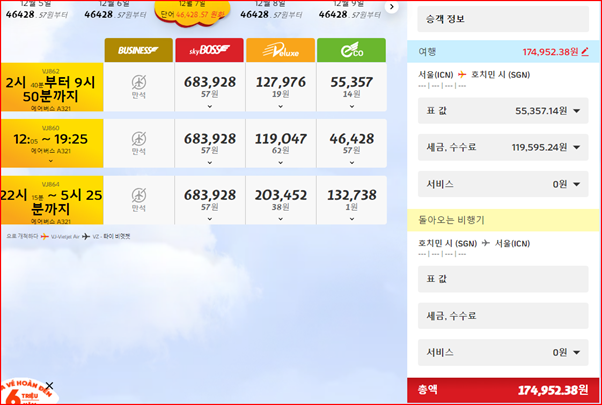Expand the VJ862 Deluxe 127,976 fare chevron
This screenshot has height=405, width=602.
281,106
